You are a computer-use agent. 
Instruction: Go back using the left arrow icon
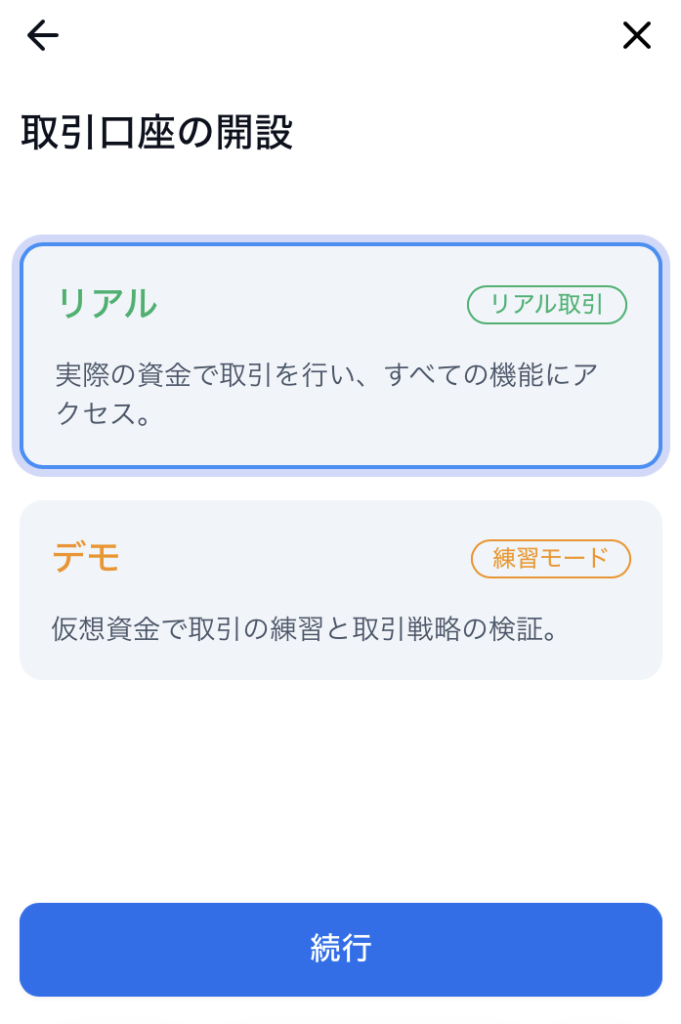[x=42, y=35]
